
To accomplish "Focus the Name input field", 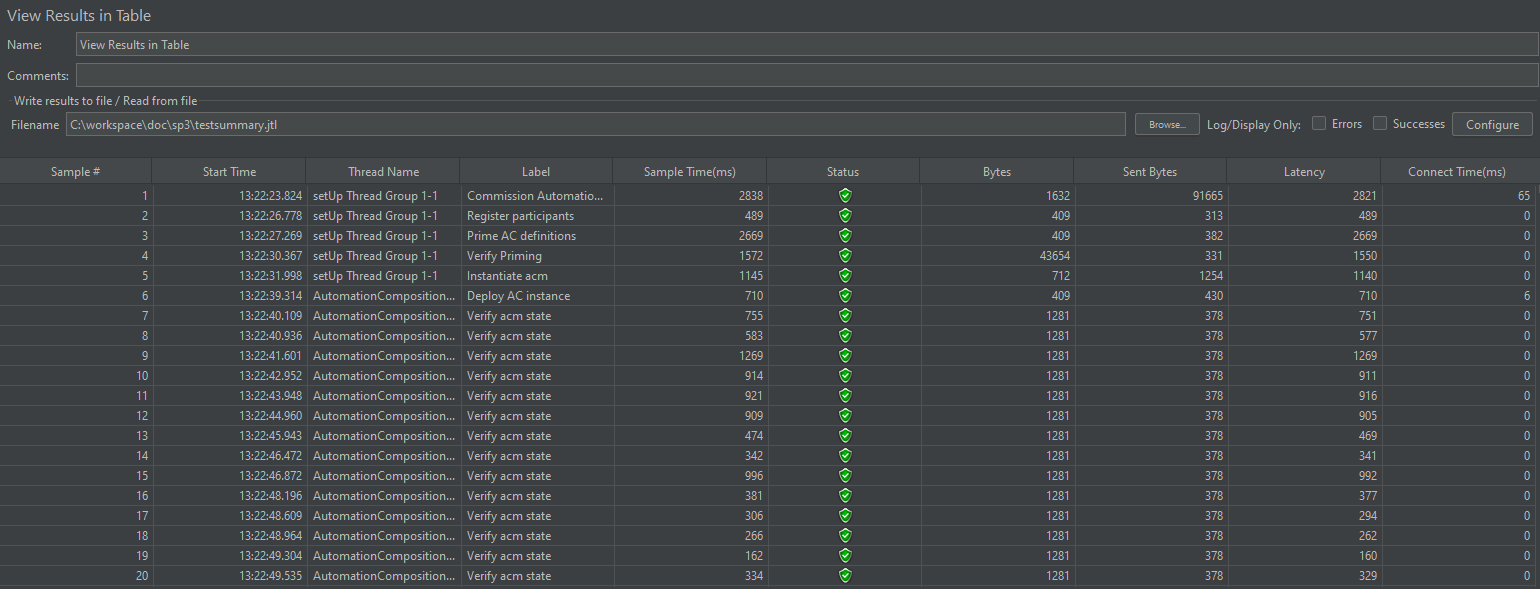I will pyautogui.click(x=807, y=44).
